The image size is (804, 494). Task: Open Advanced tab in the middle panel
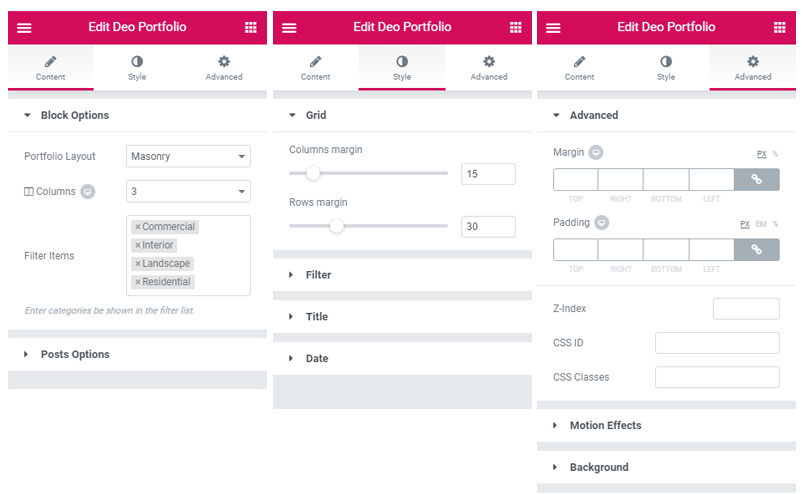[488, 67]
